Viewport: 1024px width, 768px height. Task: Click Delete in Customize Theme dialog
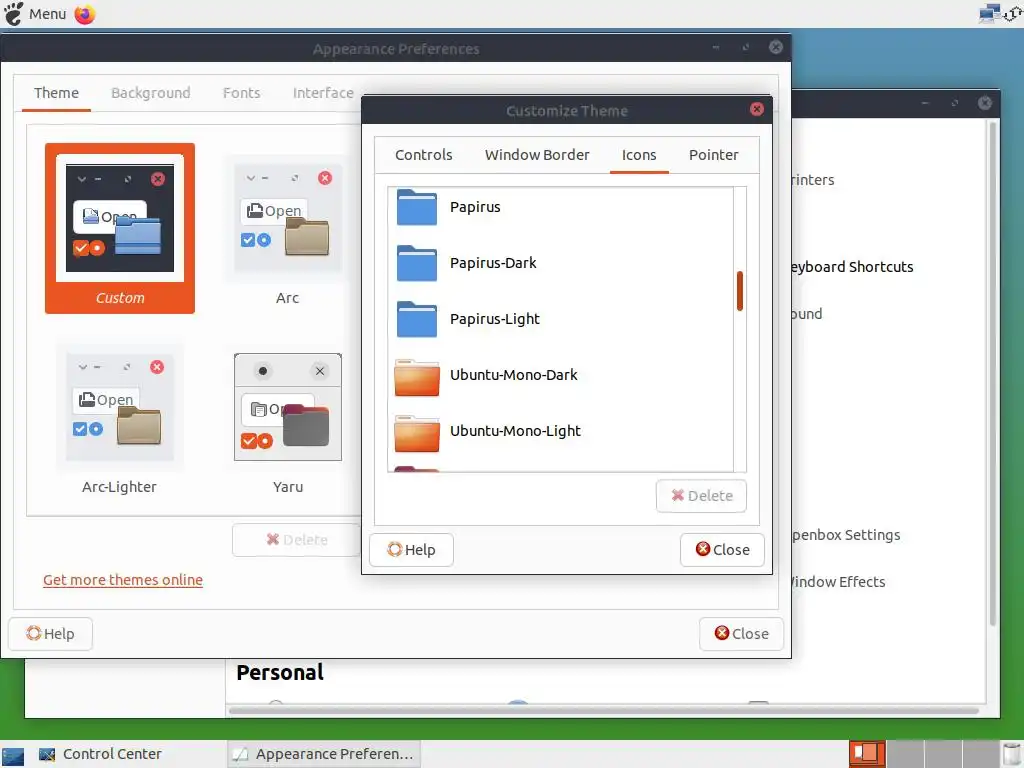click(x=701, y=496)
